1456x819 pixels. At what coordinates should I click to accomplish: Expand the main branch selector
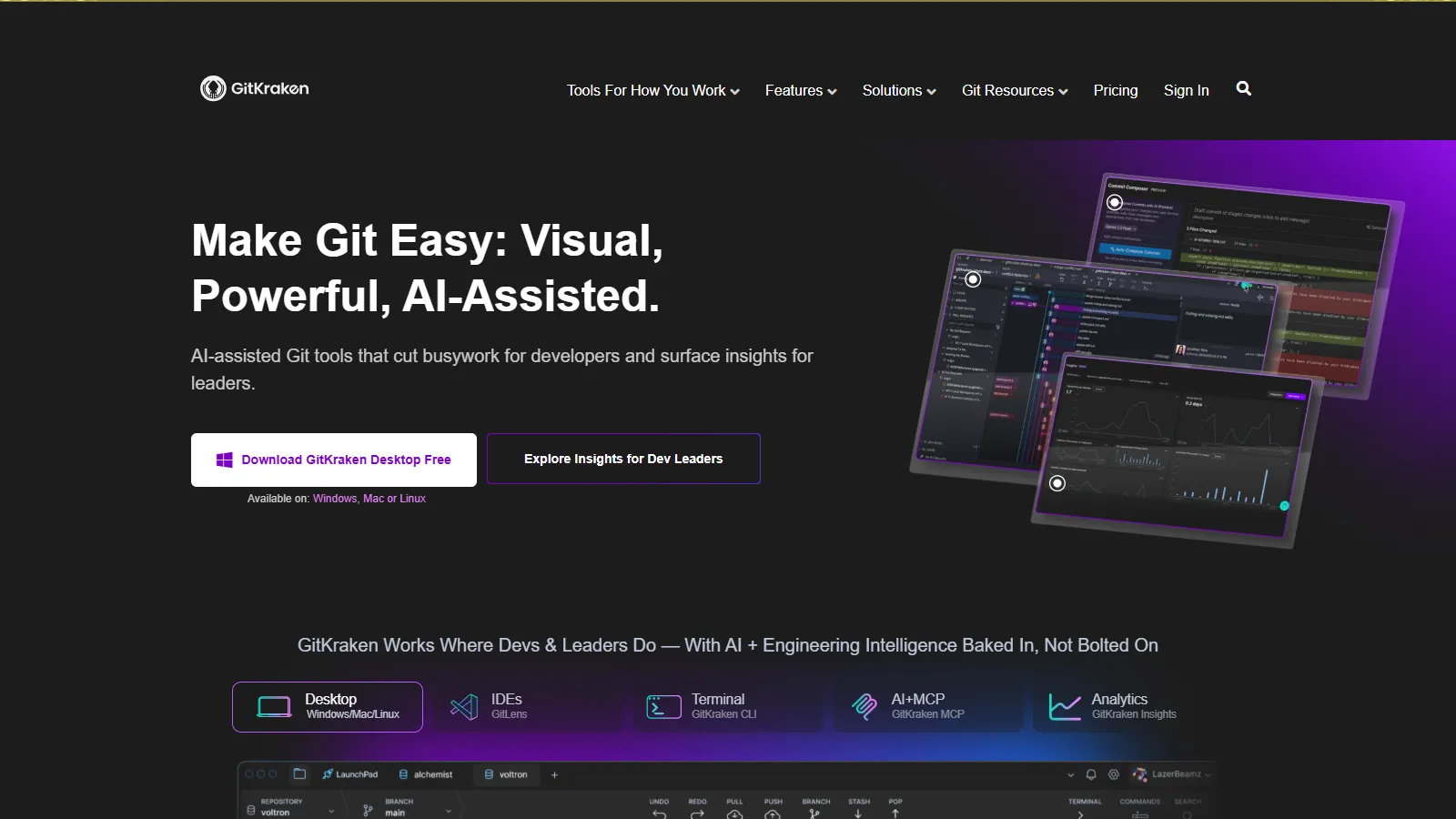[x=449, y=811]
